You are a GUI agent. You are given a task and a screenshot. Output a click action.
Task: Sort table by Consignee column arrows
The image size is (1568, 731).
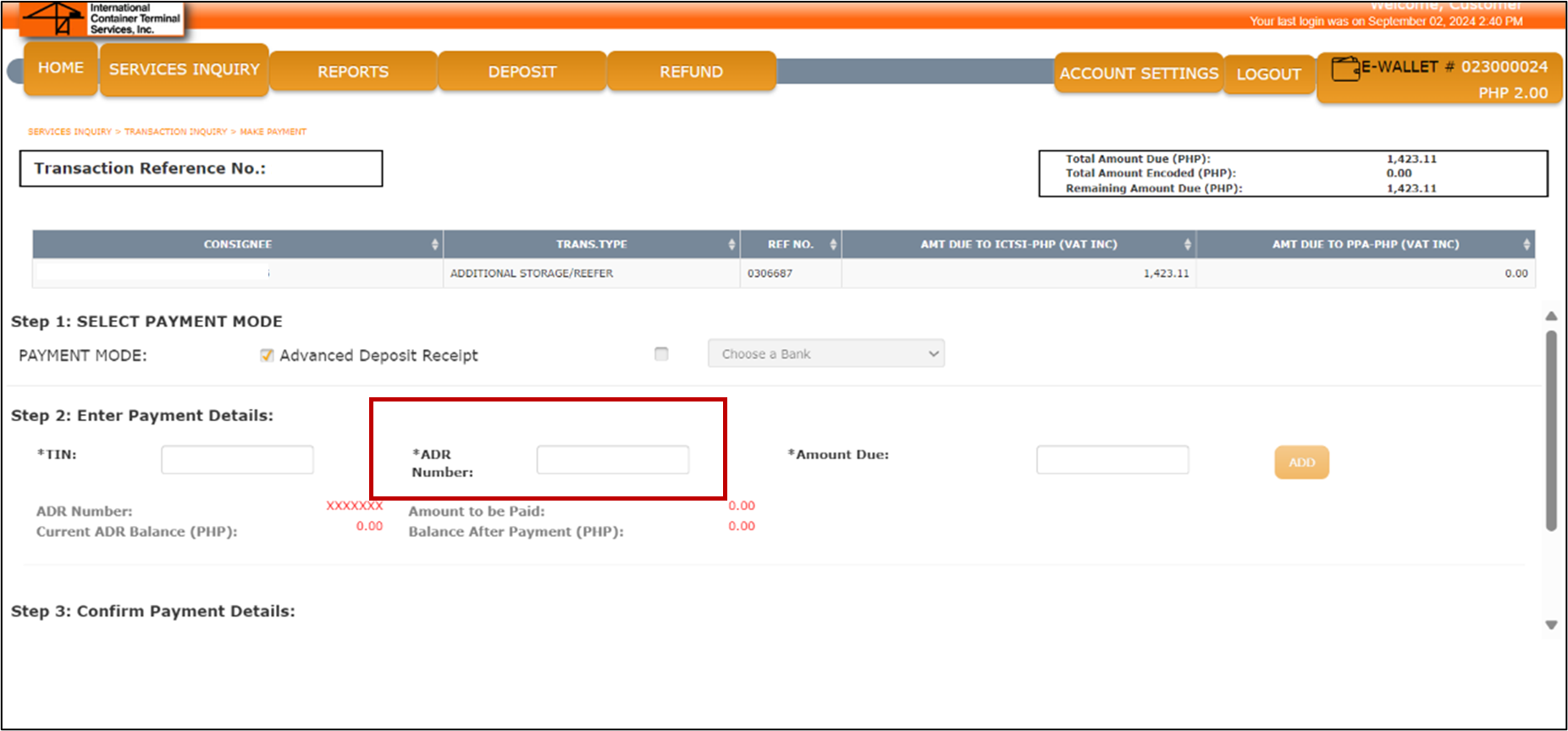coord(435,245)
